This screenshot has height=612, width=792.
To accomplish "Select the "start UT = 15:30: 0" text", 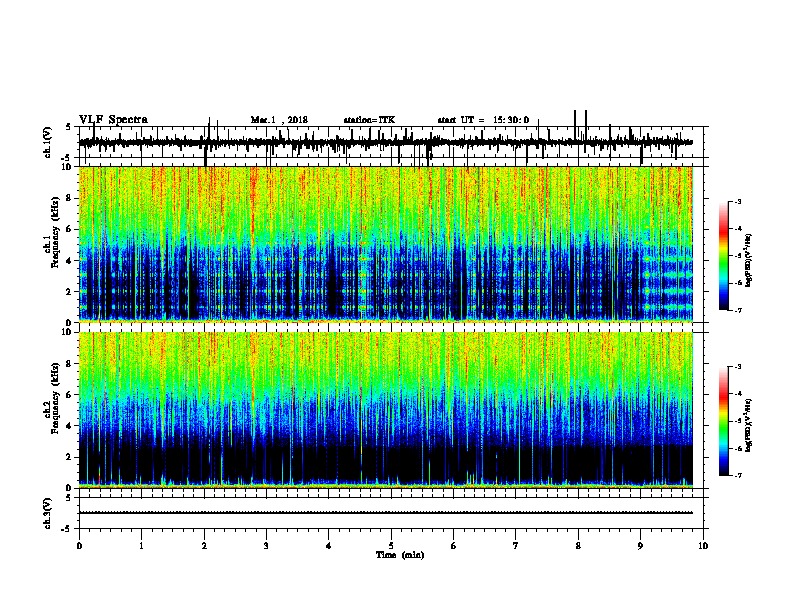I will pos(483,120).
